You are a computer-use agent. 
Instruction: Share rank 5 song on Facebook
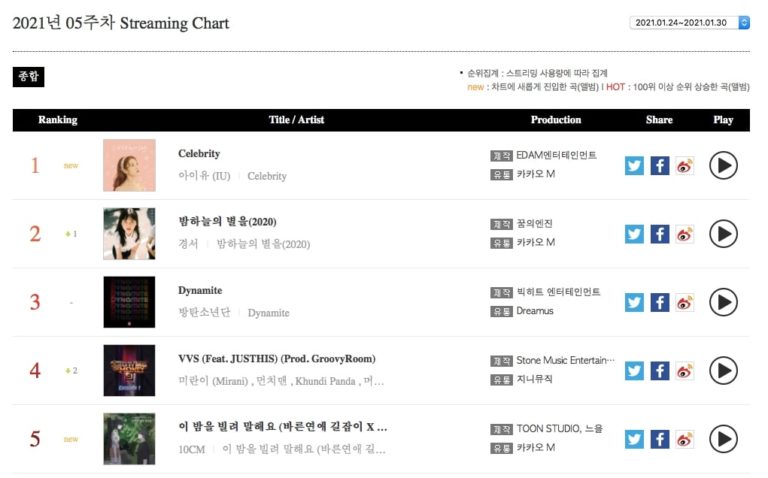tap(659, 439)
